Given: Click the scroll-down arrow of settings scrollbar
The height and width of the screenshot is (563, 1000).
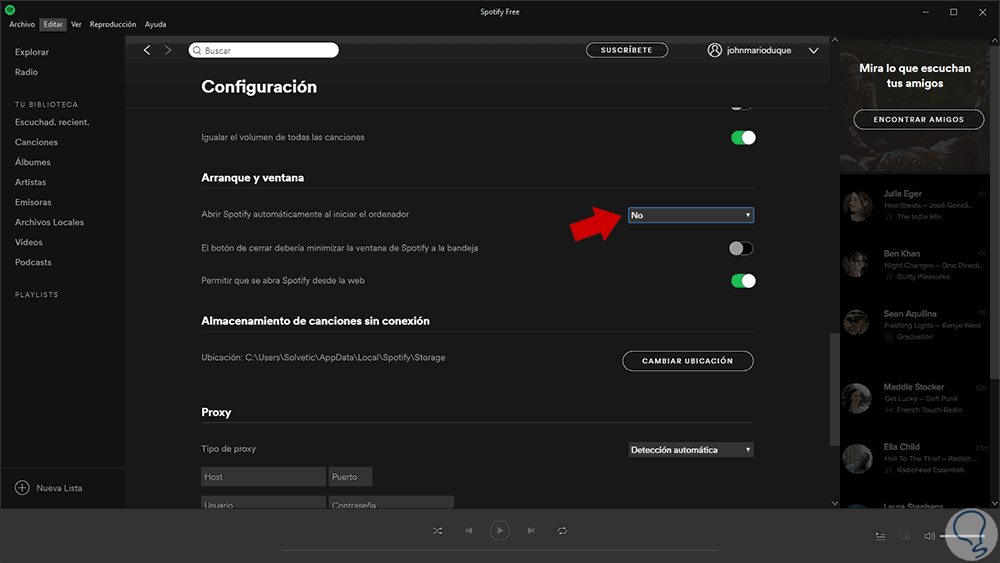Looking at the screenshot, I should [x=834, y=503].
